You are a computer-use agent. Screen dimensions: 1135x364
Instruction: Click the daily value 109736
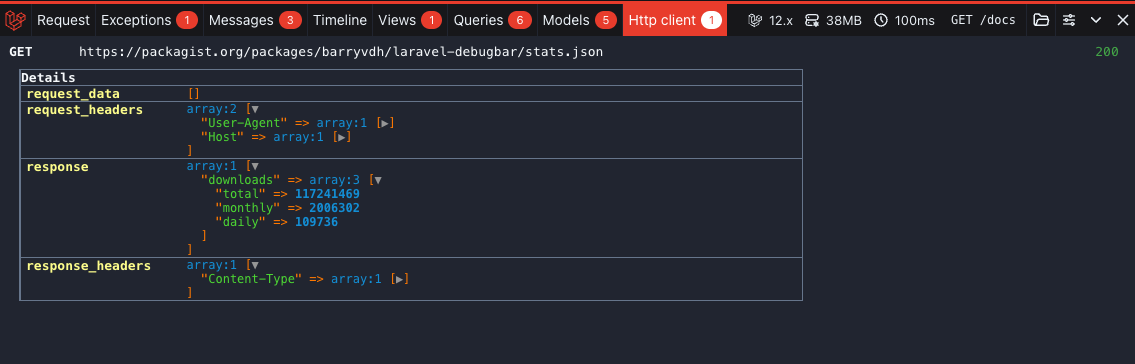(x=316, y=222)
